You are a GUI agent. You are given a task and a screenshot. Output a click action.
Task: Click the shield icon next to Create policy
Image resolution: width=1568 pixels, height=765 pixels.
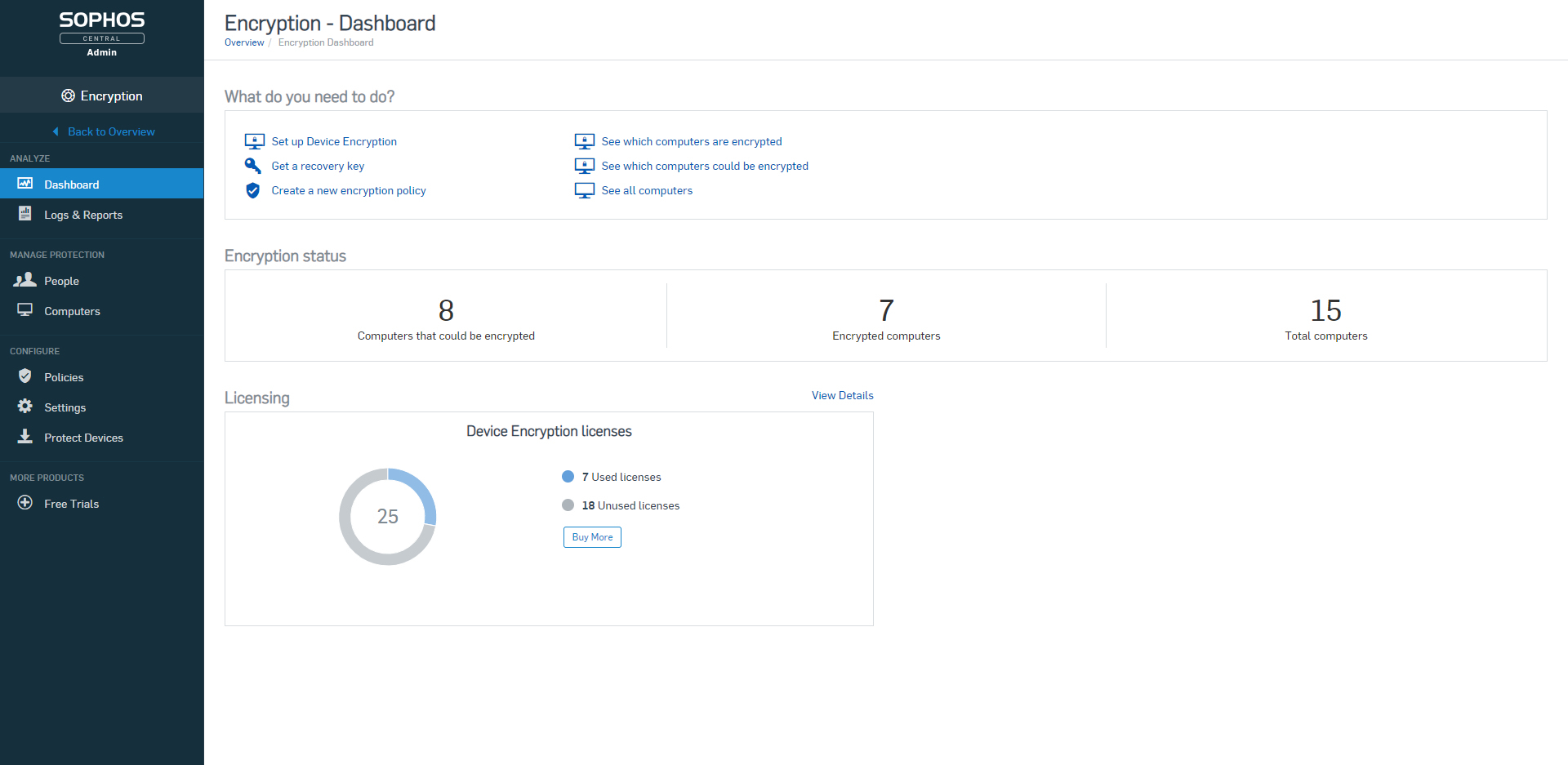253,190
